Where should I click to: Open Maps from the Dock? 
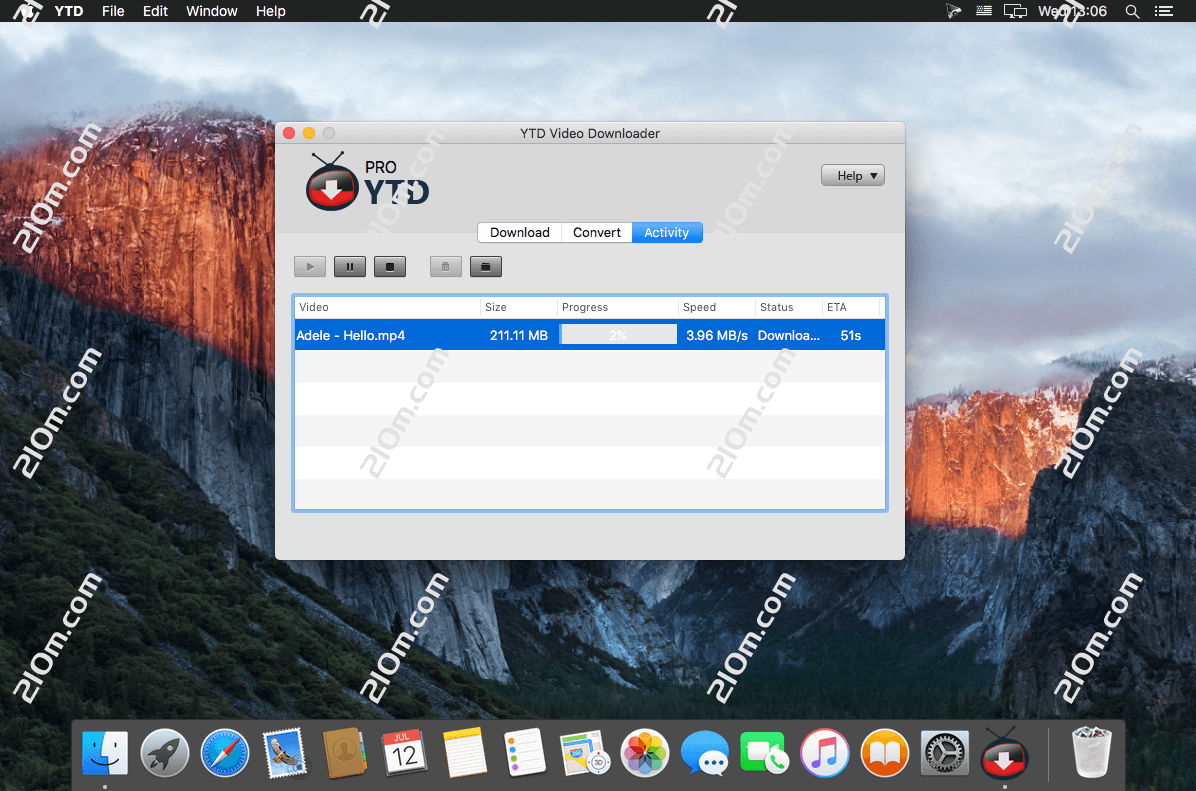pos(584,753)
